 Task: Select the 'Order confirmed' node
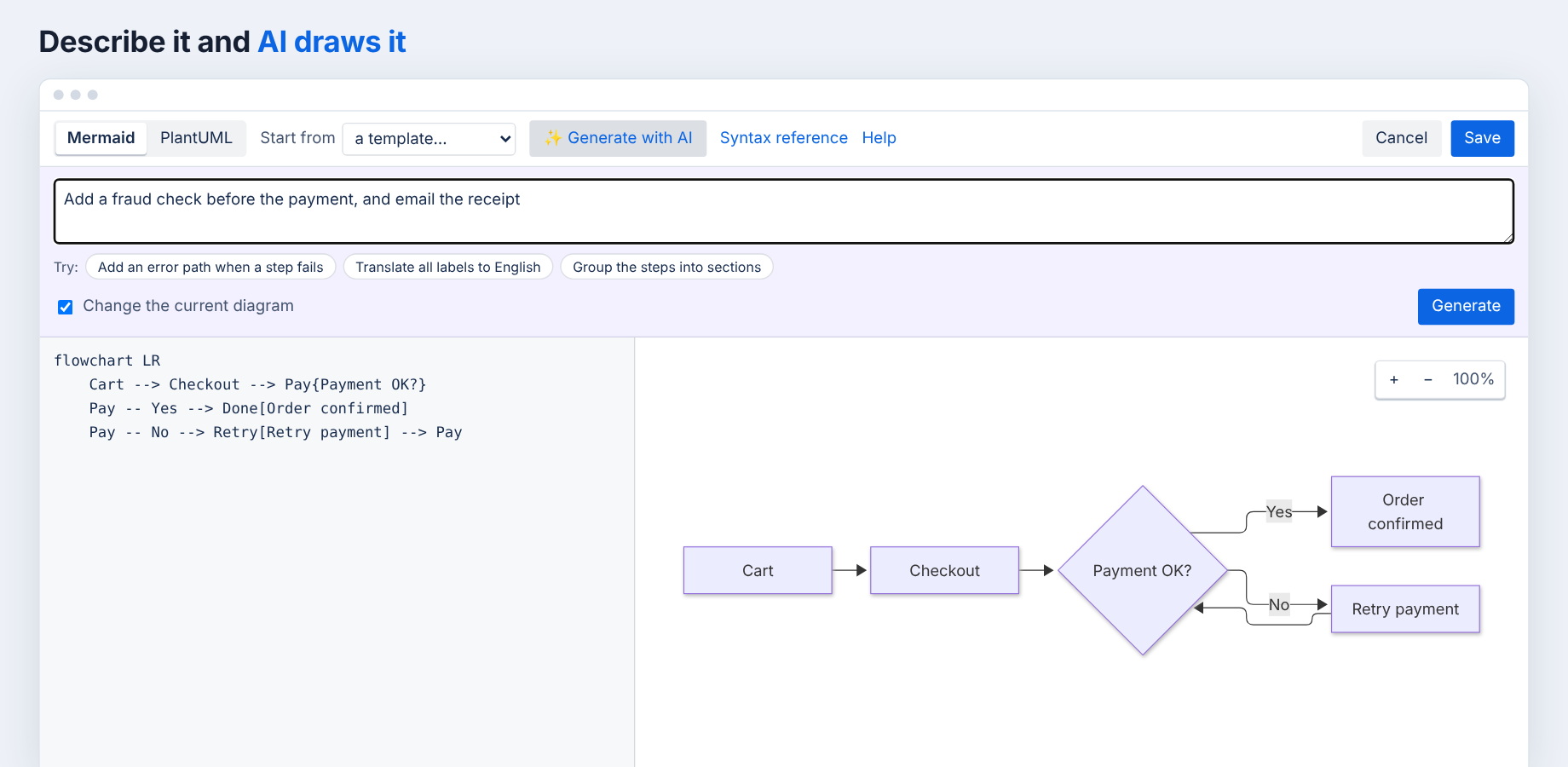tap(1405, 511)
